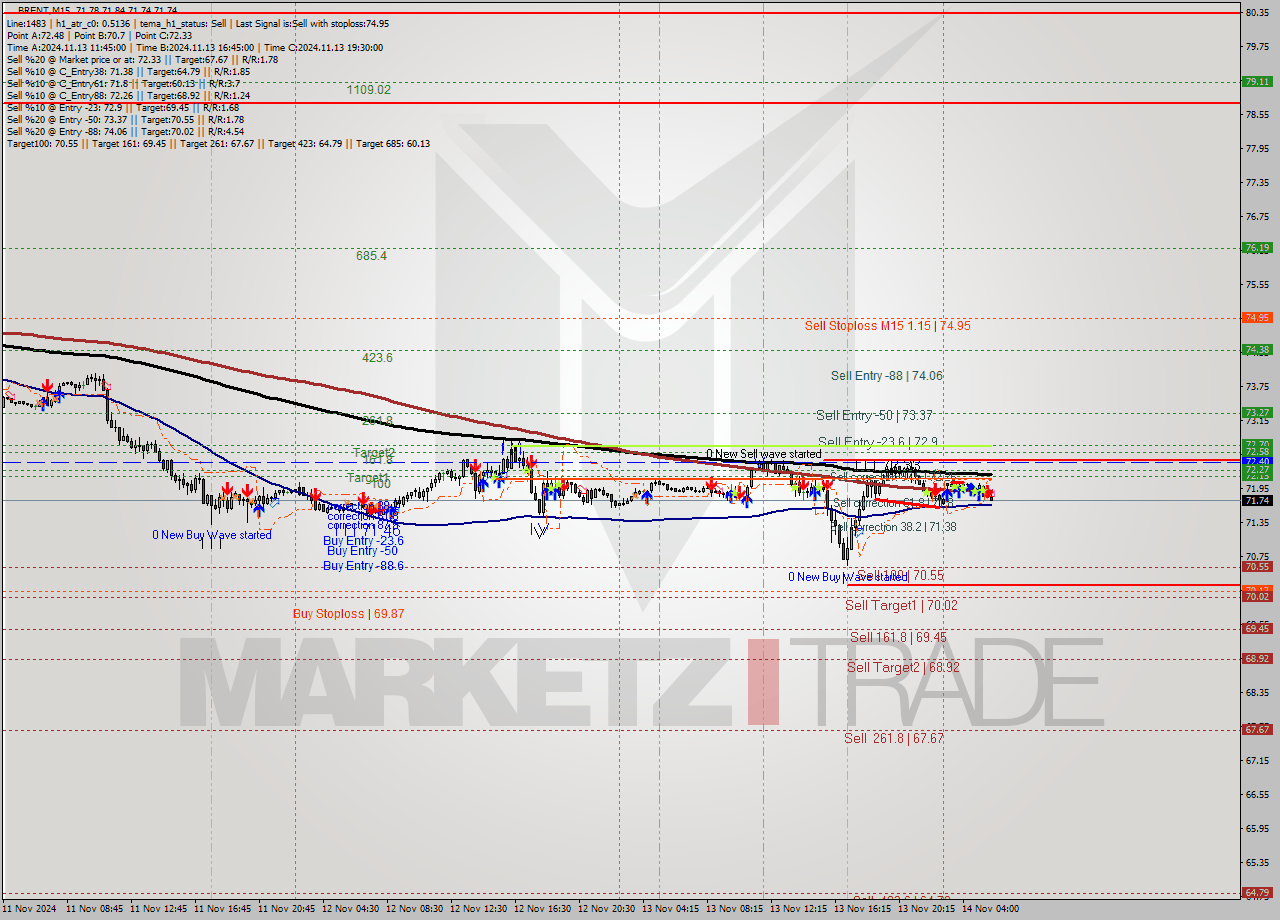
Task: Click the 'Time A:2024.11.13 11:45:00' info line
Action: pyautogui.click(x=194, y=47)
